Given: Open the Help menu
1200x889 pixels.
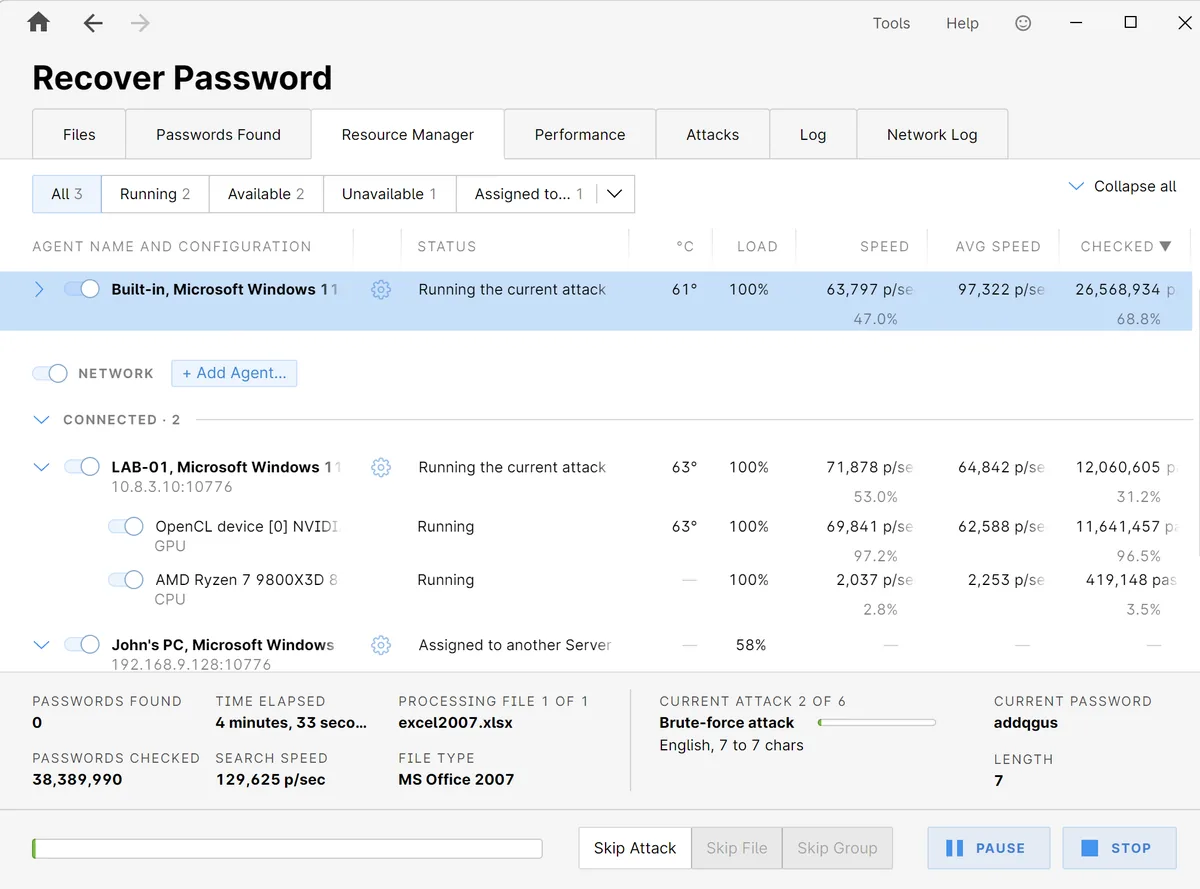Looking at the screenshot, I should tap(962, 23).
